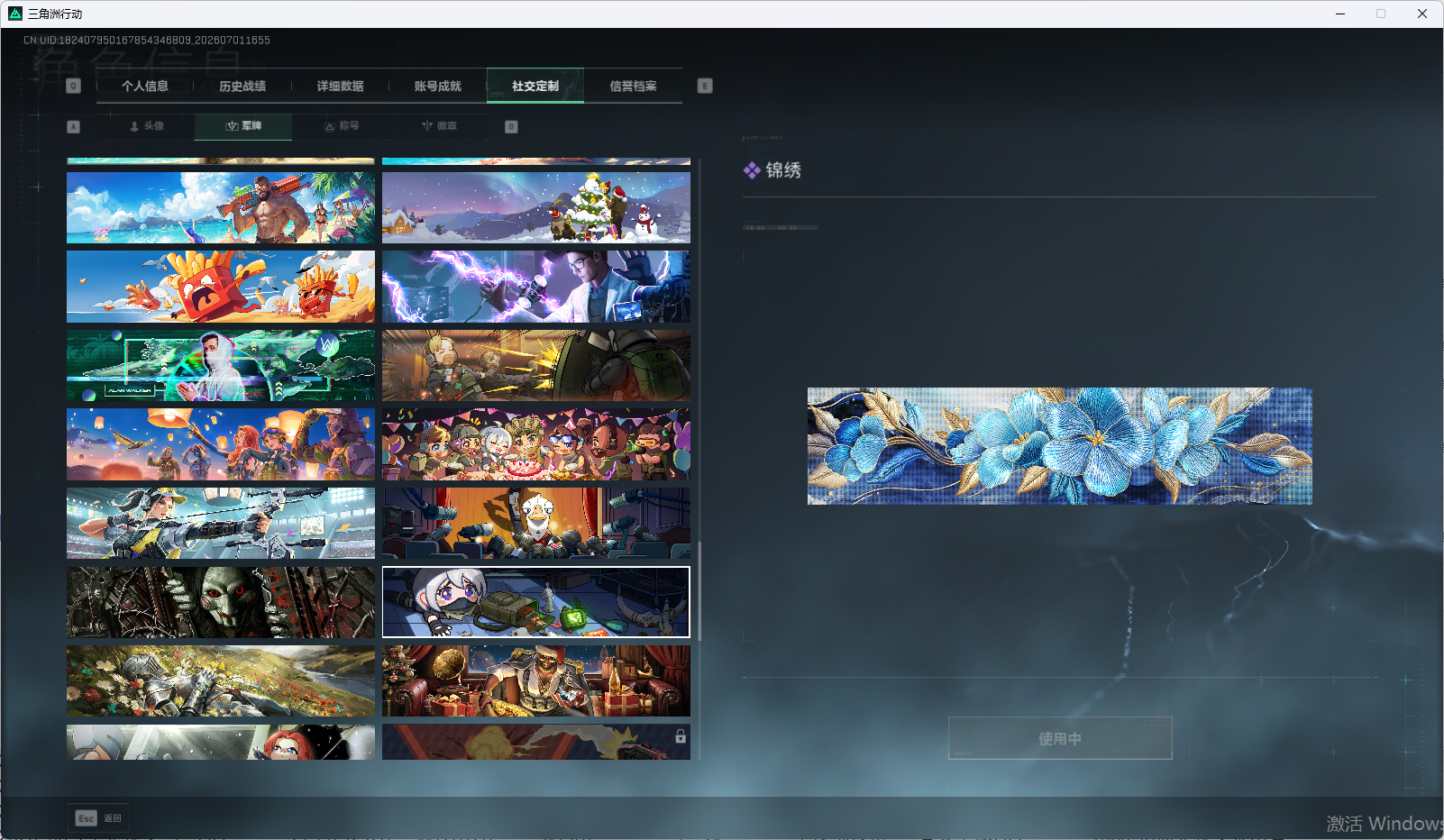
Task: Close the 三角洲行动 window
Action: coord(1422,14)
